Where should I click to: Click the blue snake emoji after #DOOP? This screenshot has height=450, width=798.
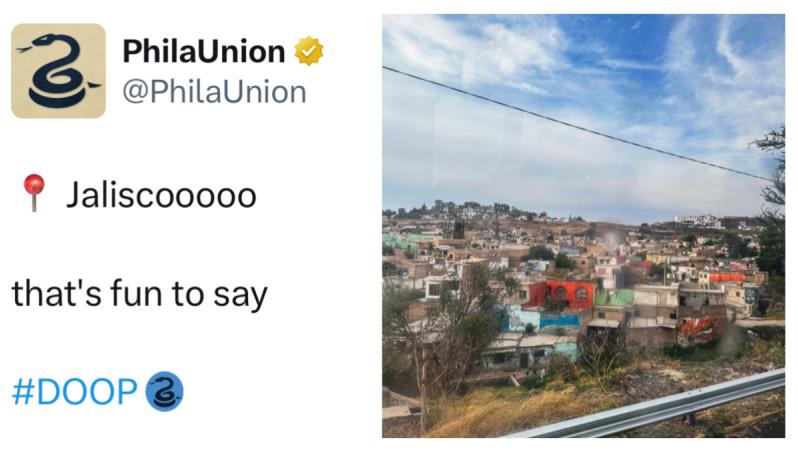pos(164,391)
